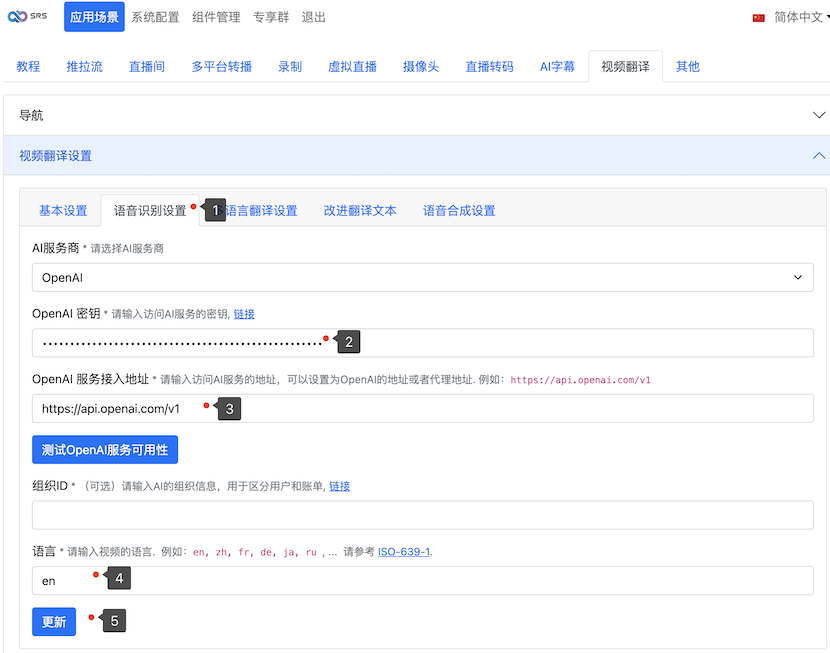Switch to the AI字幕 tab
830x653 pixels.
click(x=557, y=66)
